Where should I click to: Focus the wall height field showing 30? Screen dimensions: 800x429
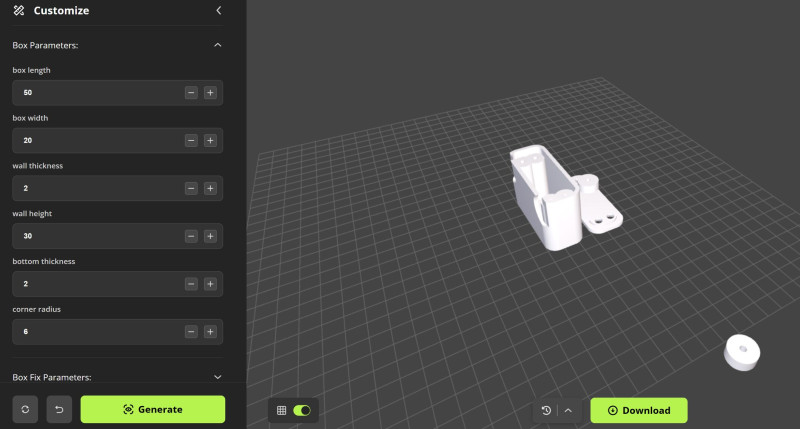(117, 236)
